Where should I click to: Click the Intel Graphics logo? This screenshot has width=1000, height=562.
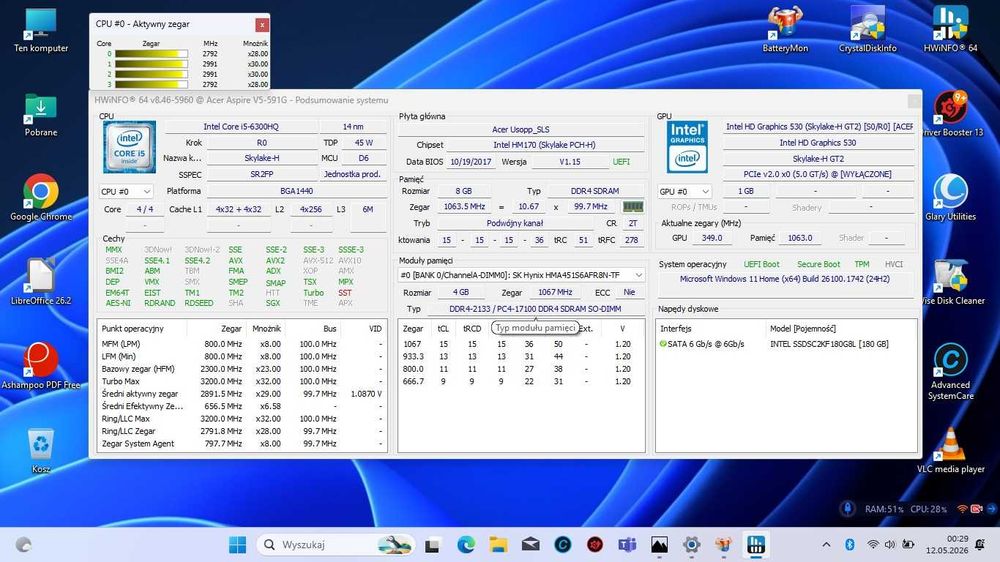tap(687, 147)
